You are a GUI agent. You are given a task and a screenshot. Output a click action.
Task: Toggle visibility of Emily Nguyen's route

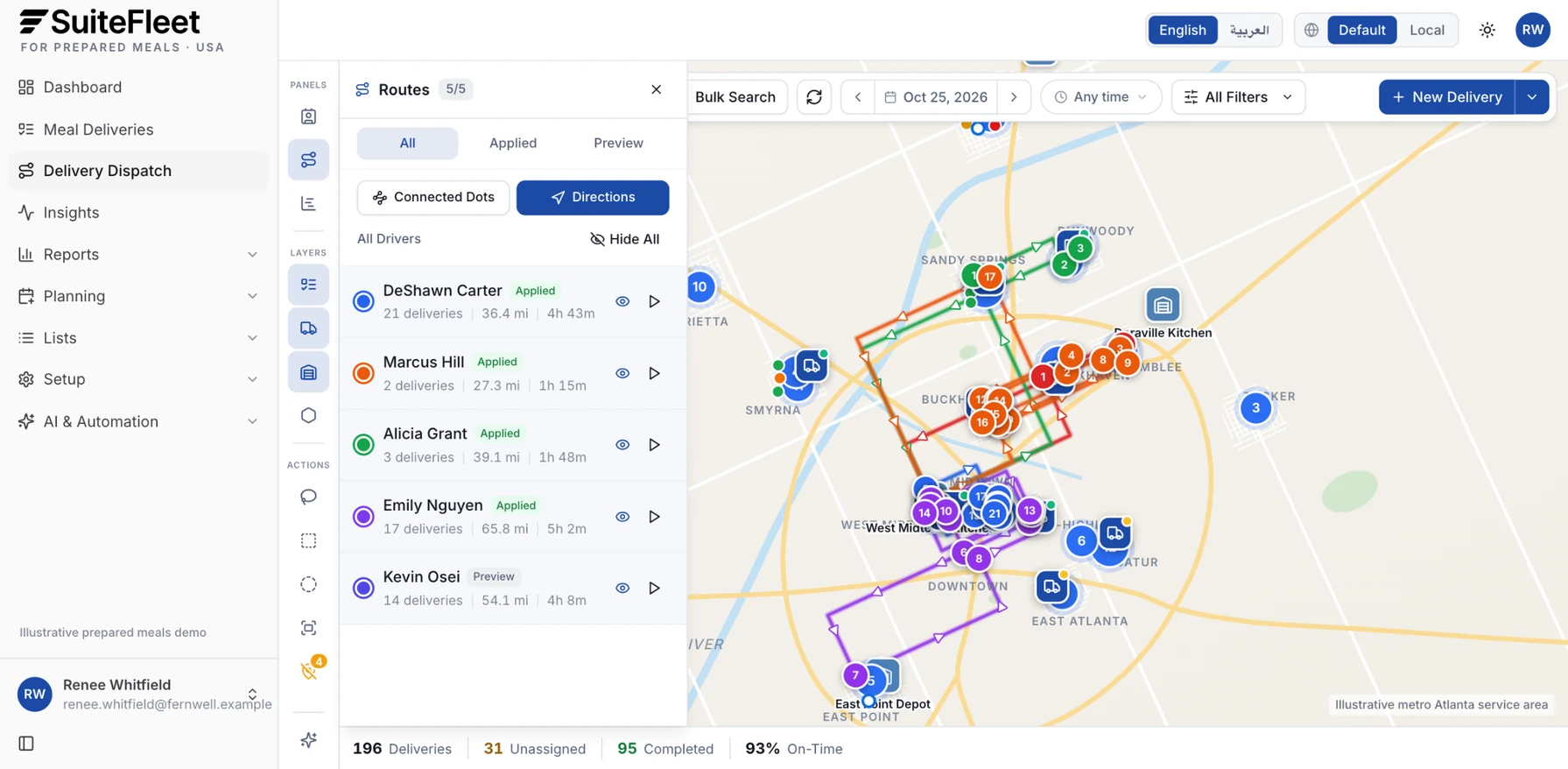622,517
